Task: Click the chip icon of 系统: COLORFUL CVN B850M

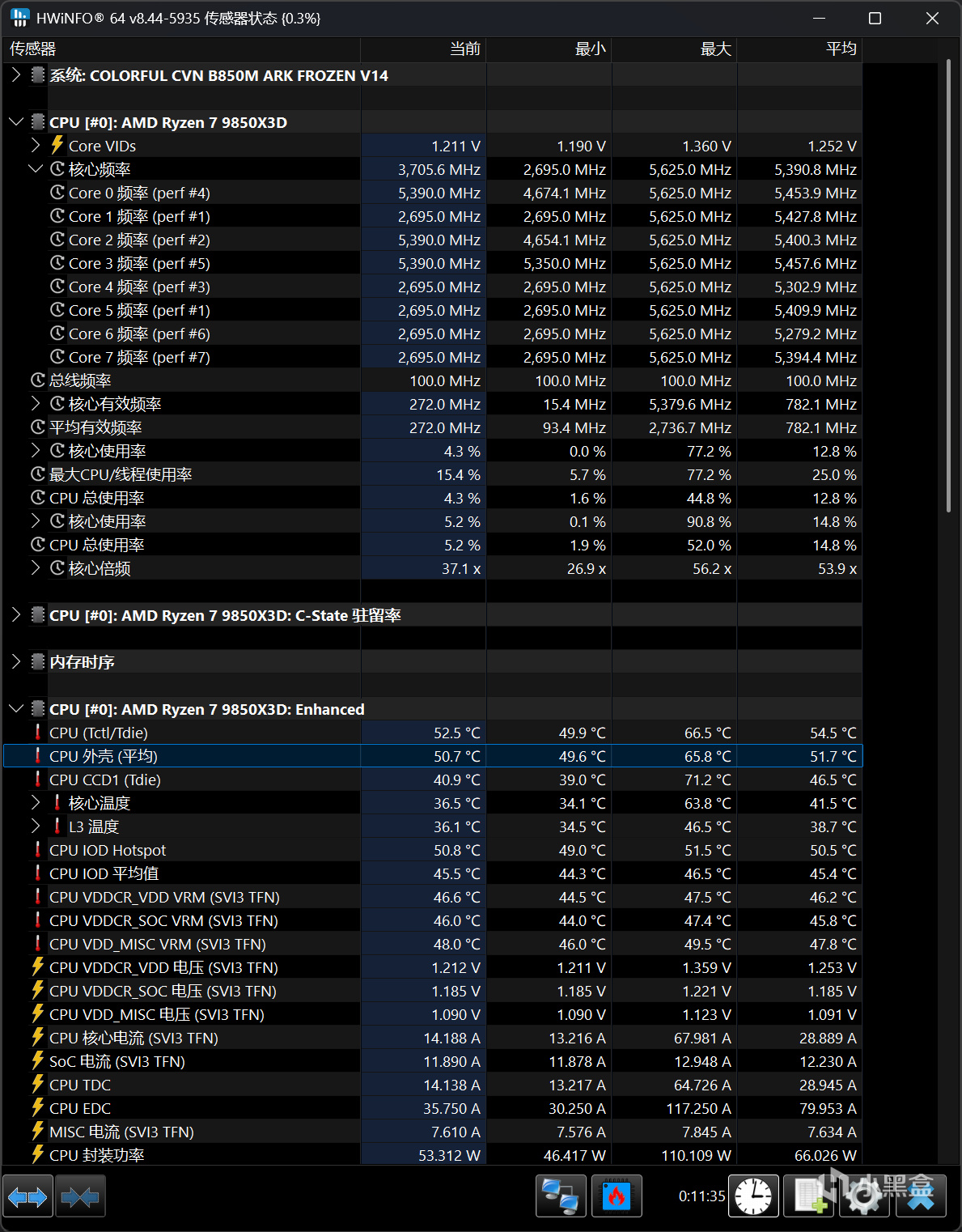Action: 38,75
